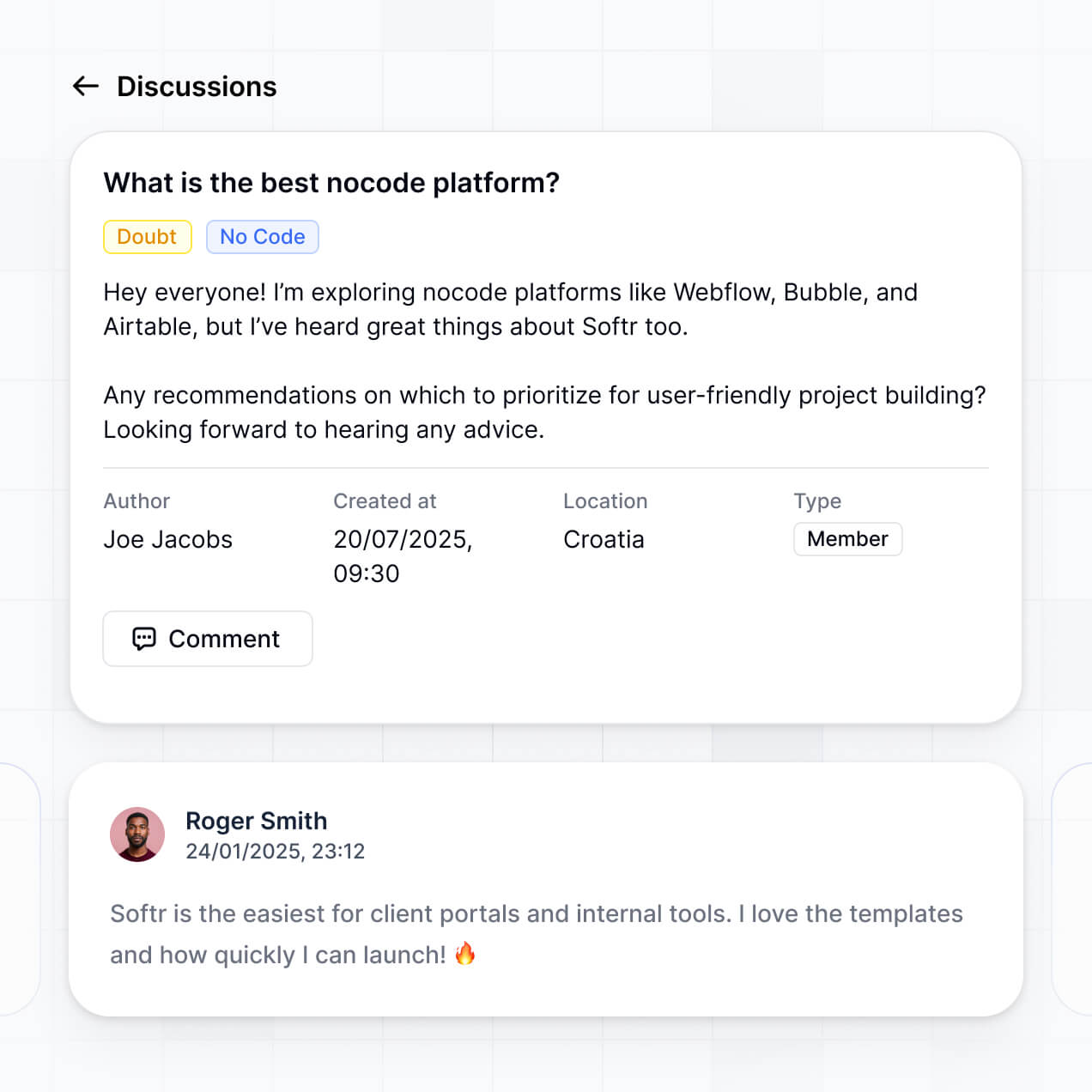Viewport: 1092px width, 1092px height.
Task: Open the discussion title 'What is the best nocode platform?'
Action: coord(331,183)
